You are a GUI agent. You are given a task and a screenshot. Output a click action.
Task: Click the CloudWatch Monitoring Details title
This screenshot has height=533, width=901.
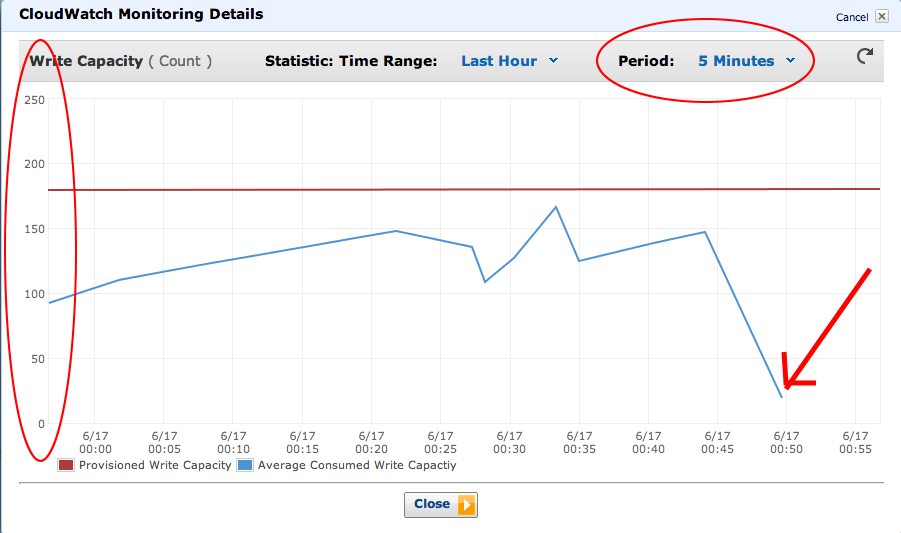pos(141,15)
